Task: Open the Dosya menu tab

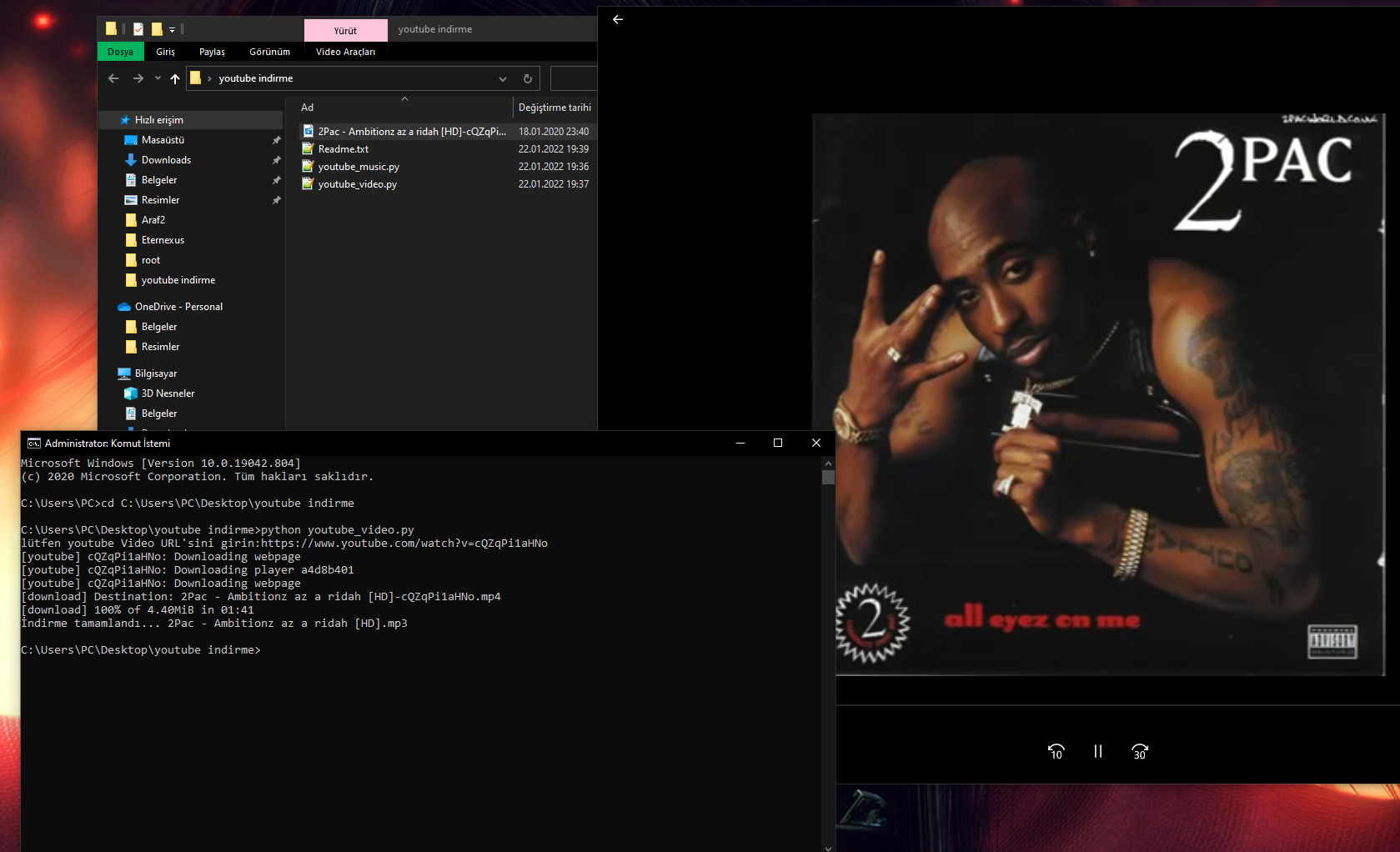Action: point(121,52)
